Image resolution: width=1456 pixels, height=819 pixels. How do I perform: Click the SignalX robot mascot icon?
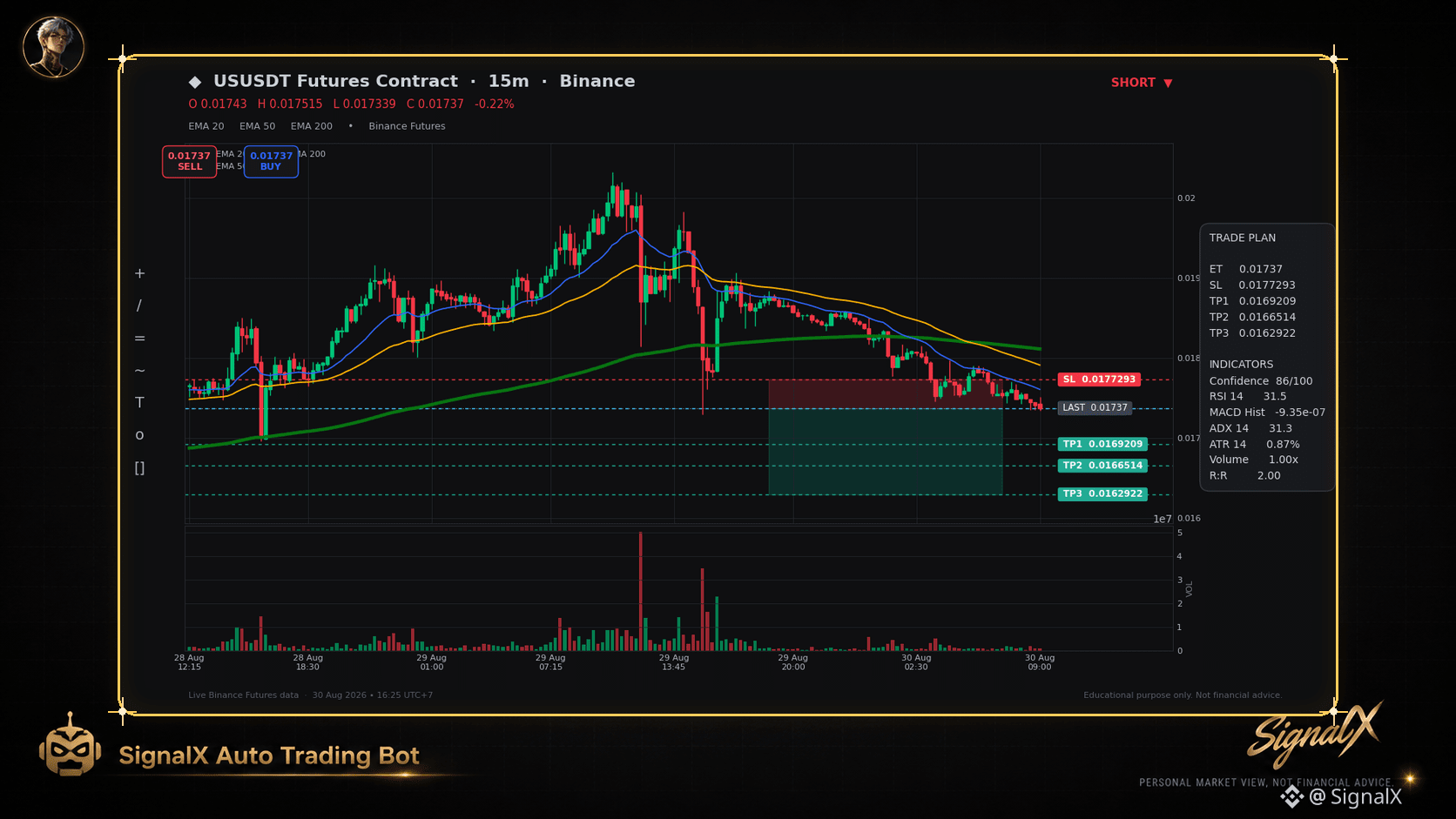coord(70,745)
